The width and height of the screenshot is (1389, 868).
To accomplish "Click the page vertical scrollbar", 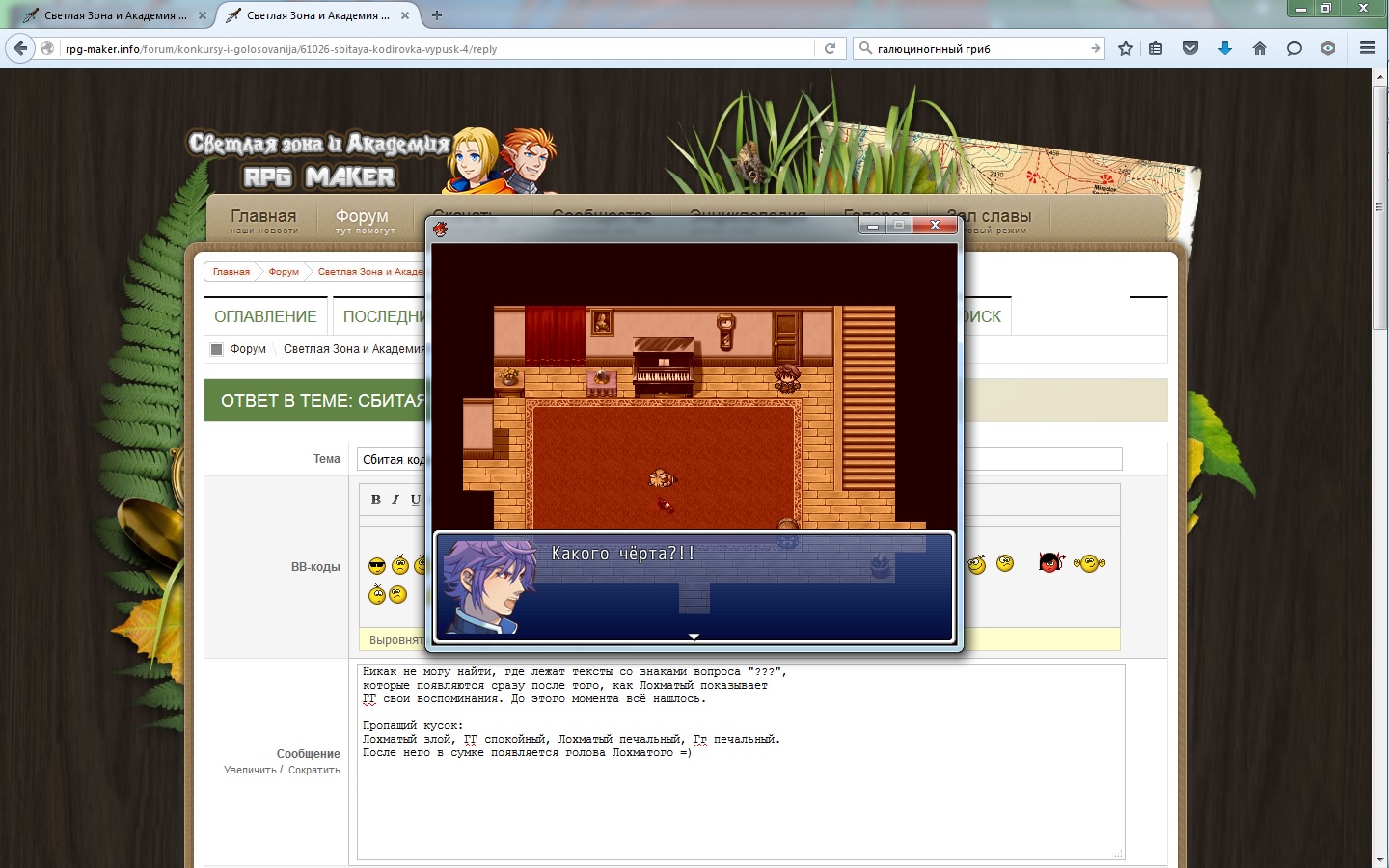I will [x=1379, y=207].
